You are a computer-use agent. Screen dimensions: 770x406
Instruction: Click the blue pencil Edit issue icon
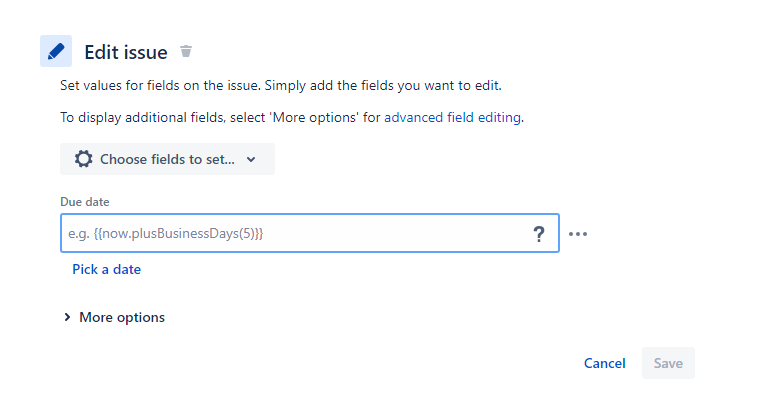pos(56,51)
